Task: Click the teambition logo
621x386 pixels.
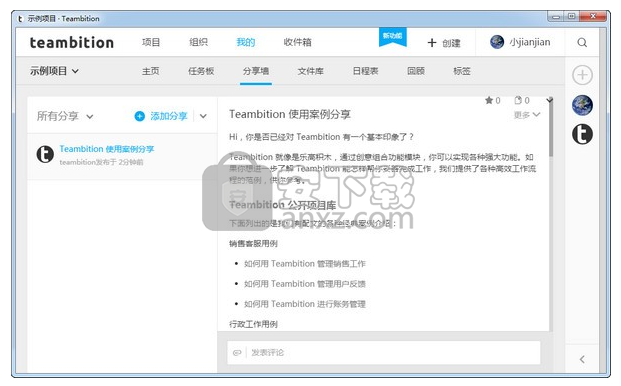Action: [72, 42]
